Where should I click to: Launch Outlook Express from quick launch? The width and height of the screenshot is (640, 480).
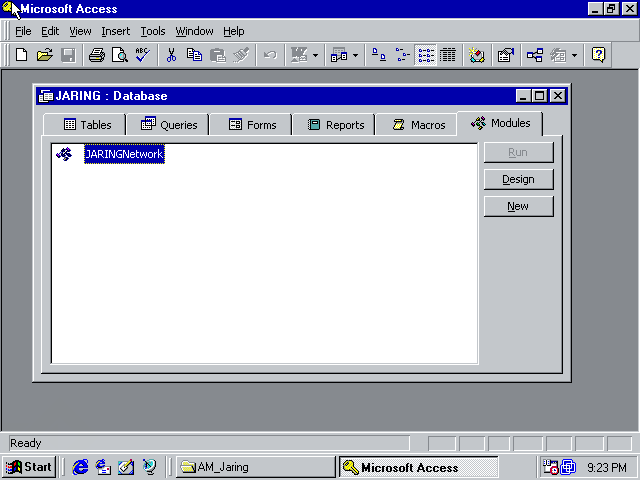103,467
